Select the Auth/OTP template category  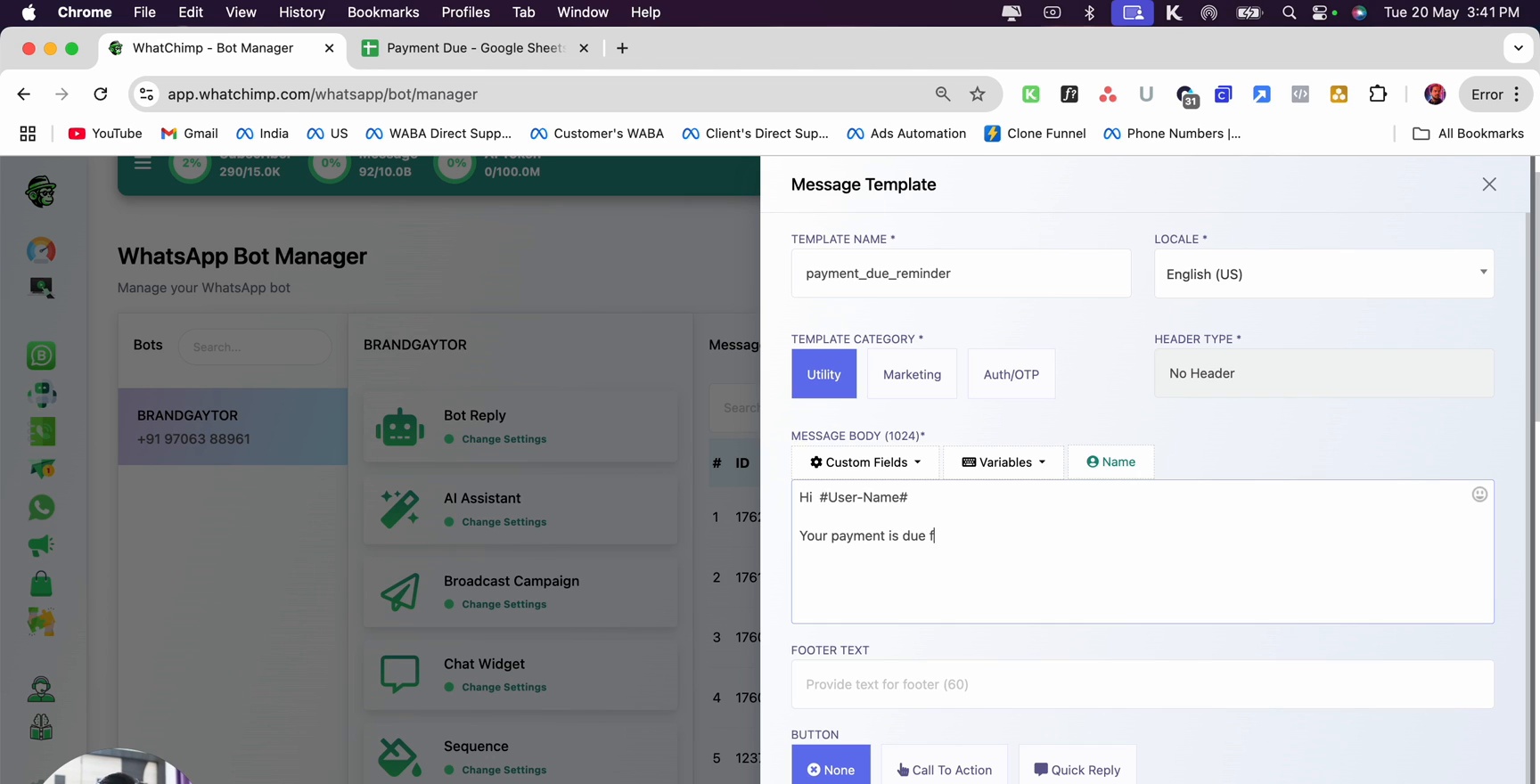[1011, 374]
